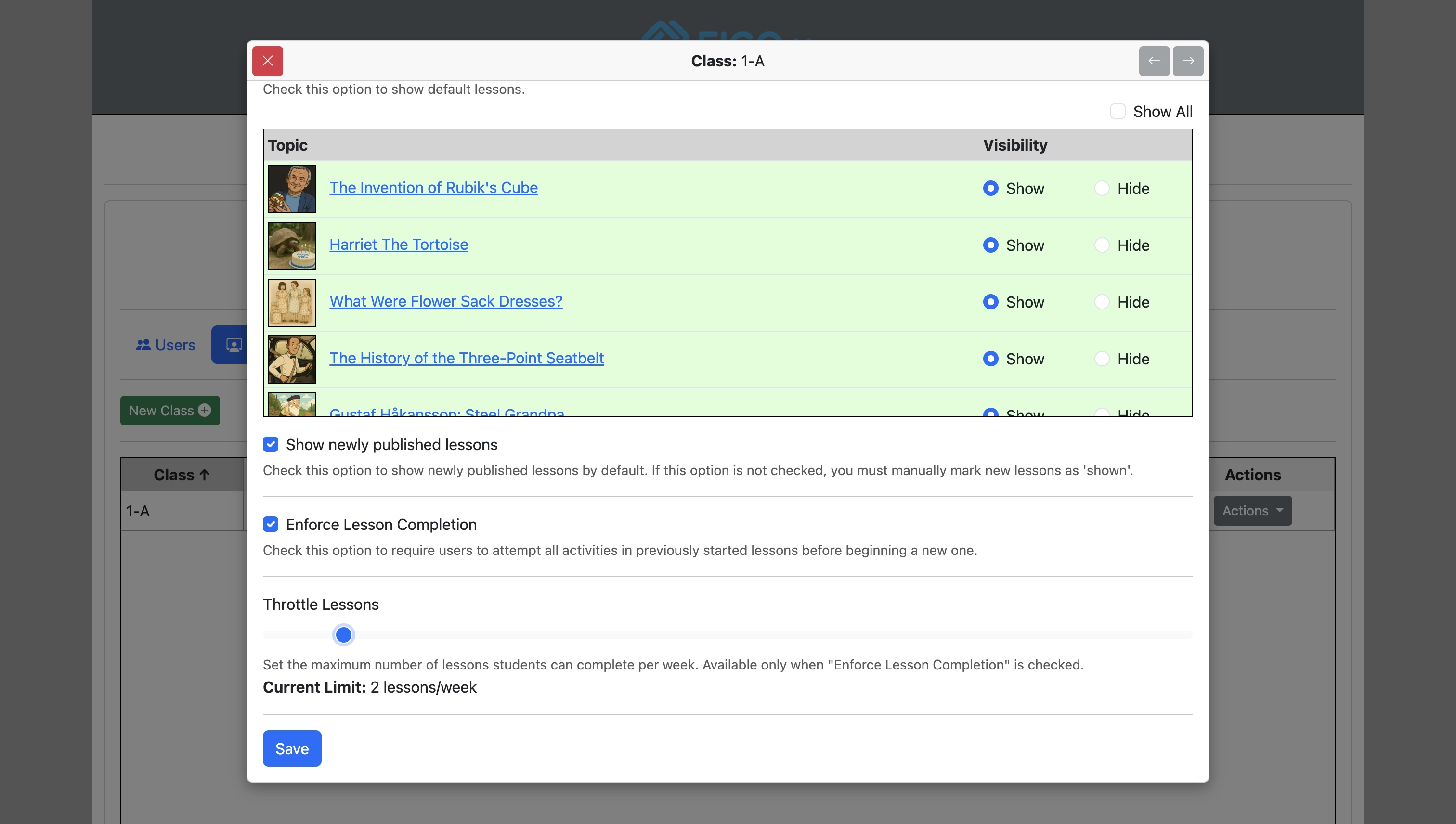Screen dimensions: 1456x824
Task: Click the Flower Sack Dresses thumbnail
Action: pos(292,303)
